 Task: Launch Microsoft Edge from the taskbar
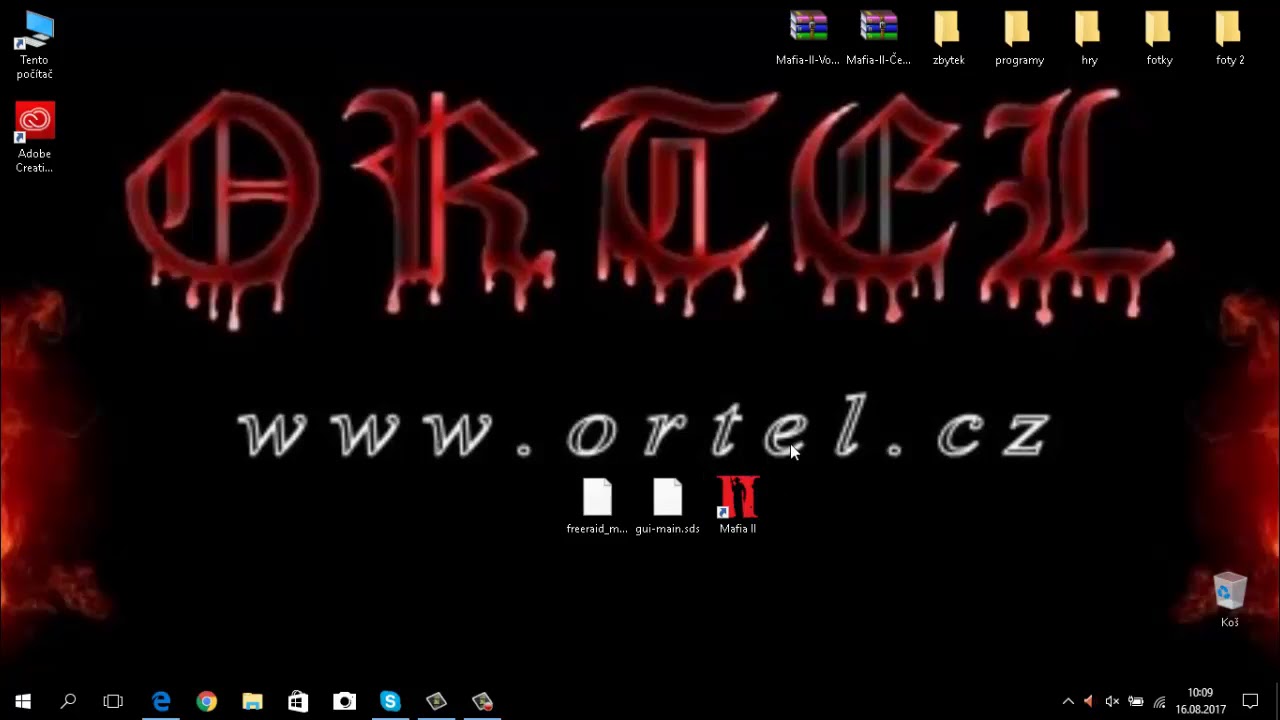[x=161, y=701]
